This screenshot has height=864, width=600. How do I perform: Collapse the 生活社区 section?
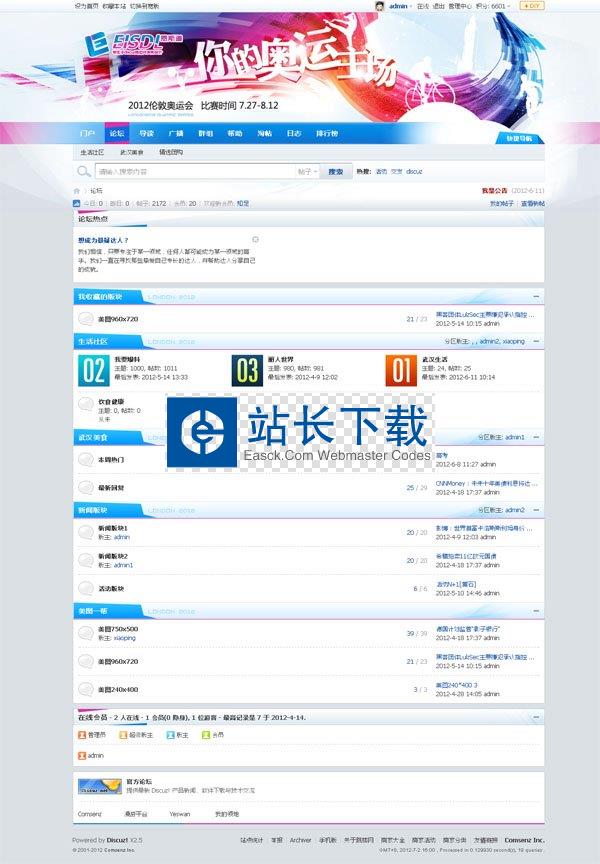coord(536,341)
